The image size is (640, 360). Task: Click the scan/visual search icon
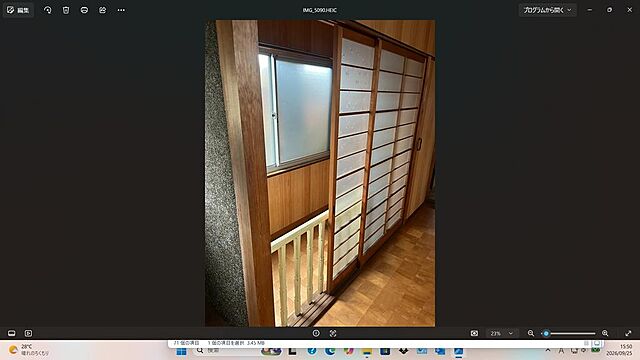[333, 333]
